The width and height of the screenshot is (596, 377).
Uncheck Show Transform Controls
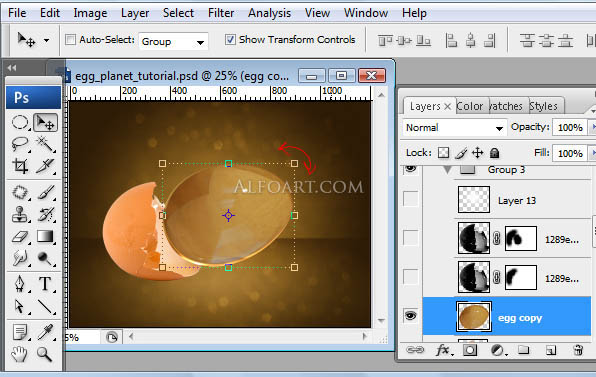coord(230,40)
